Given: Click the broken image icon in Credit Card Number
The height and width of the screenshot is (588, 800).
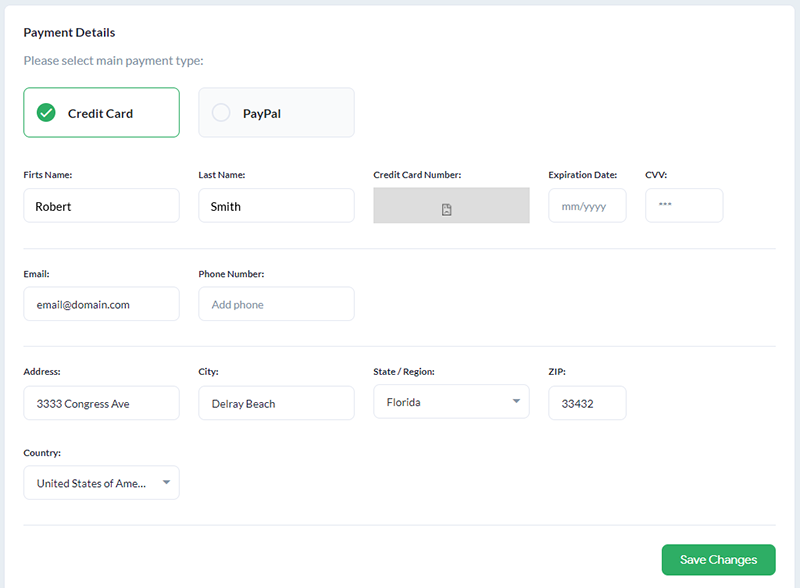Looking at the screenshot, I should (446, 209).
